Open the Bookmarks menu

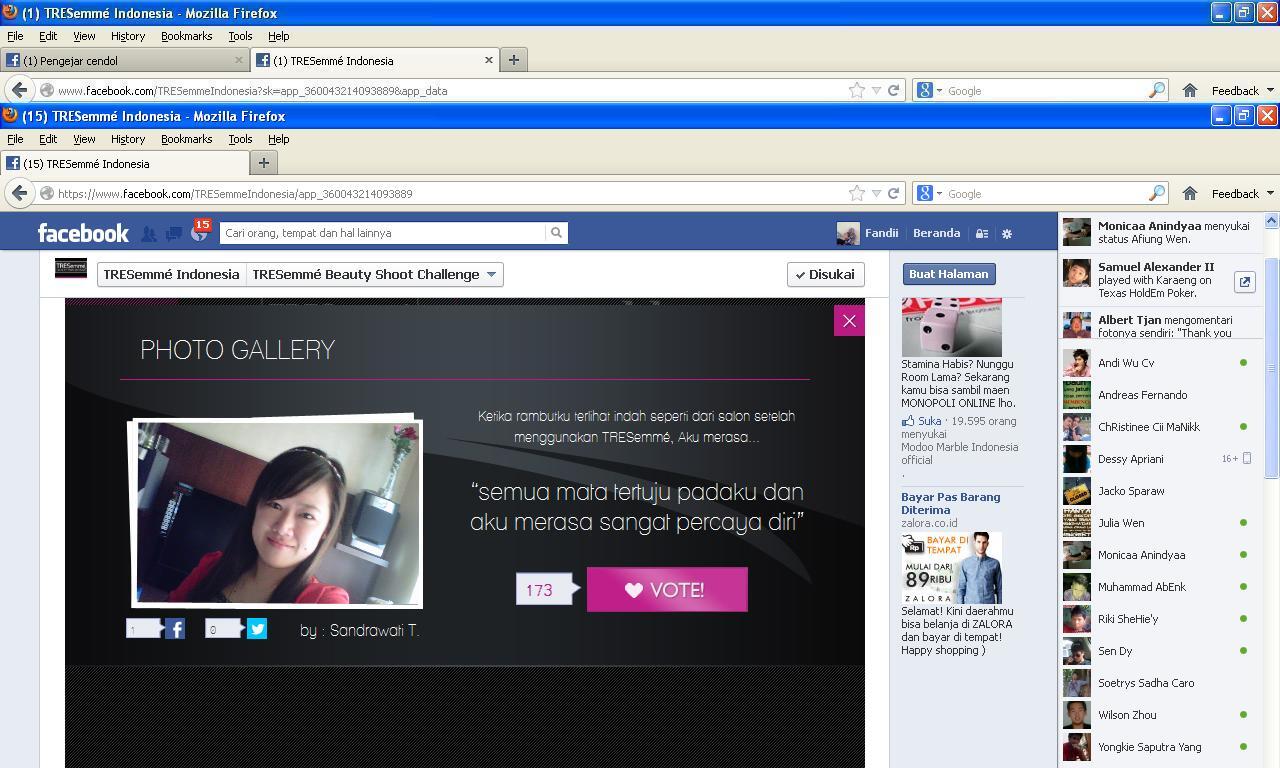(186, 139)
